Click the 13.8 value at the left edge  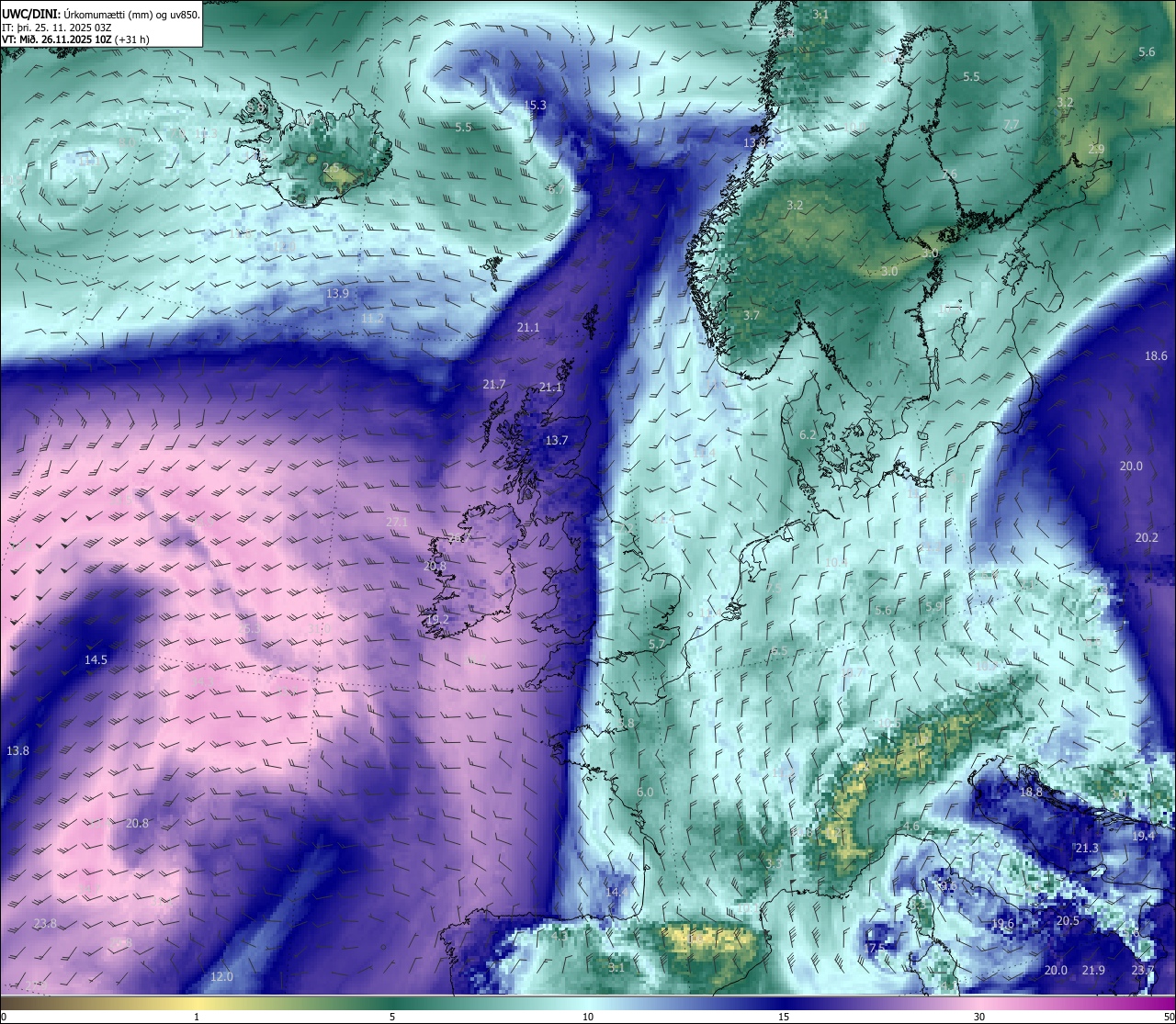(x=18, y=750)
